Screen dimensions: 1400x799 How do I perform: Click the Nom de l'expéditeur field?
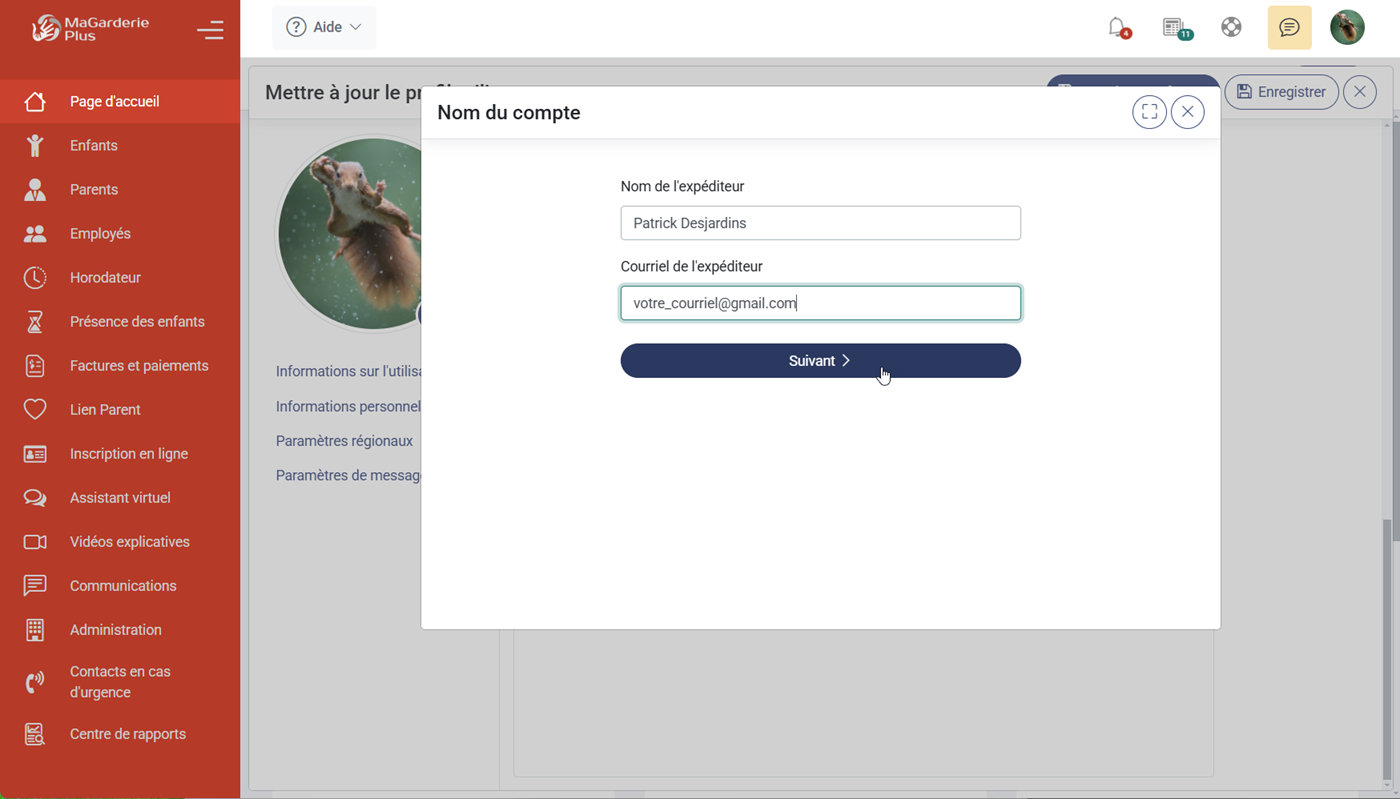click(x=820, y=223)
